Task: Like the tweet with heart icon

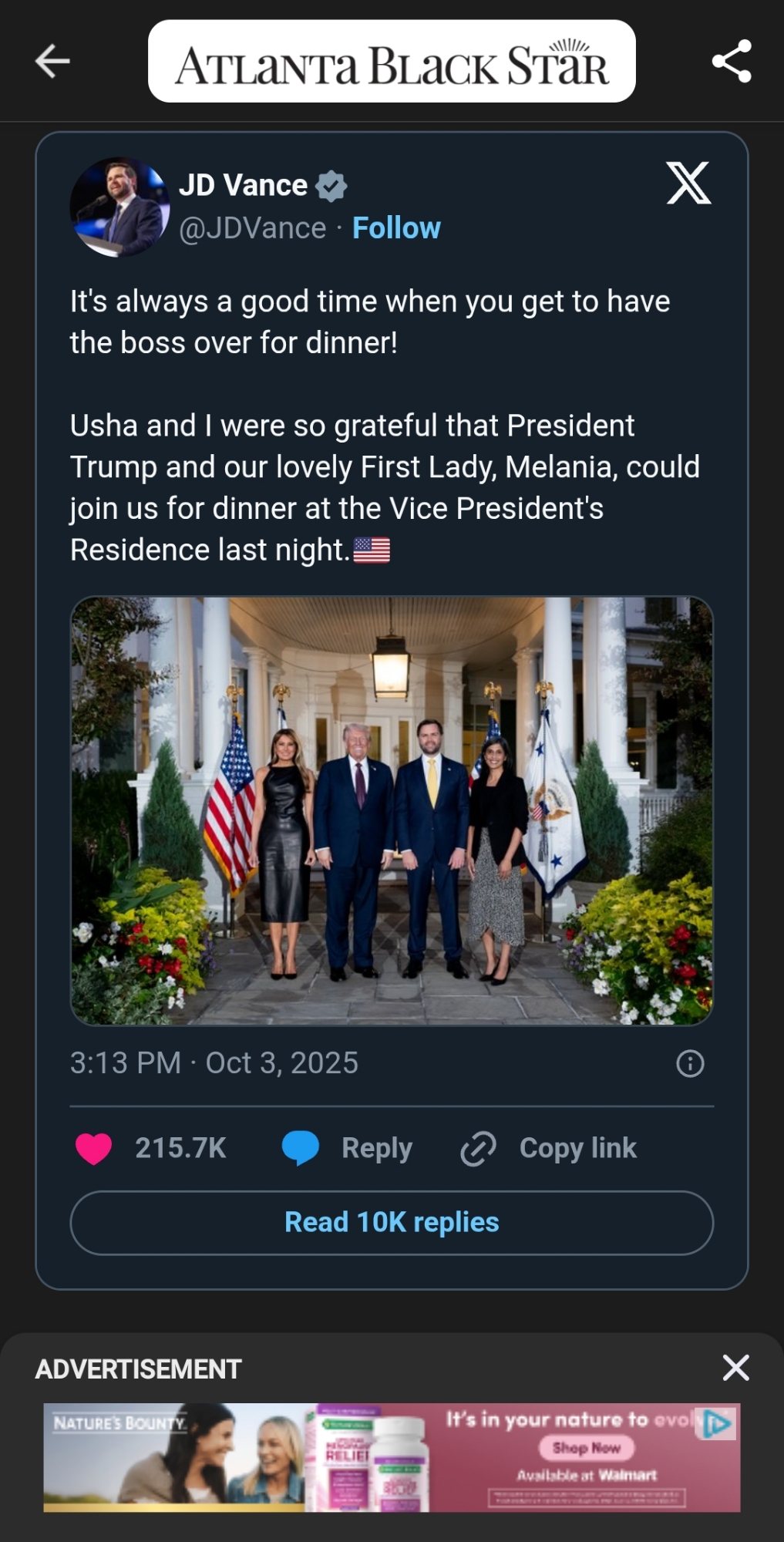Action: pos(94,1149)
